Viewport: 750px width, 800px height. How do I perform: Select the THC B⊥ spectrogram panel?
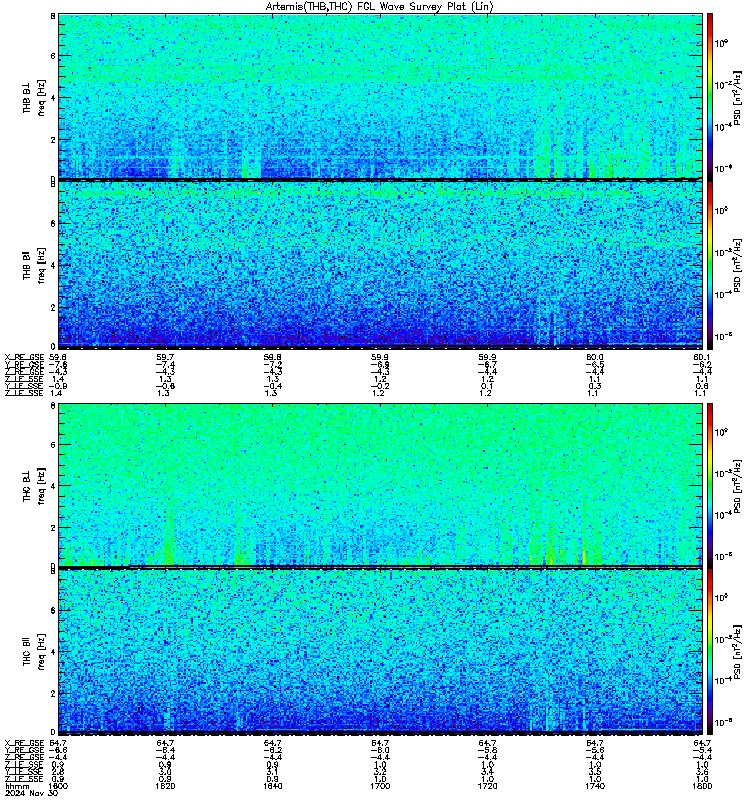(x=380, y=485)
